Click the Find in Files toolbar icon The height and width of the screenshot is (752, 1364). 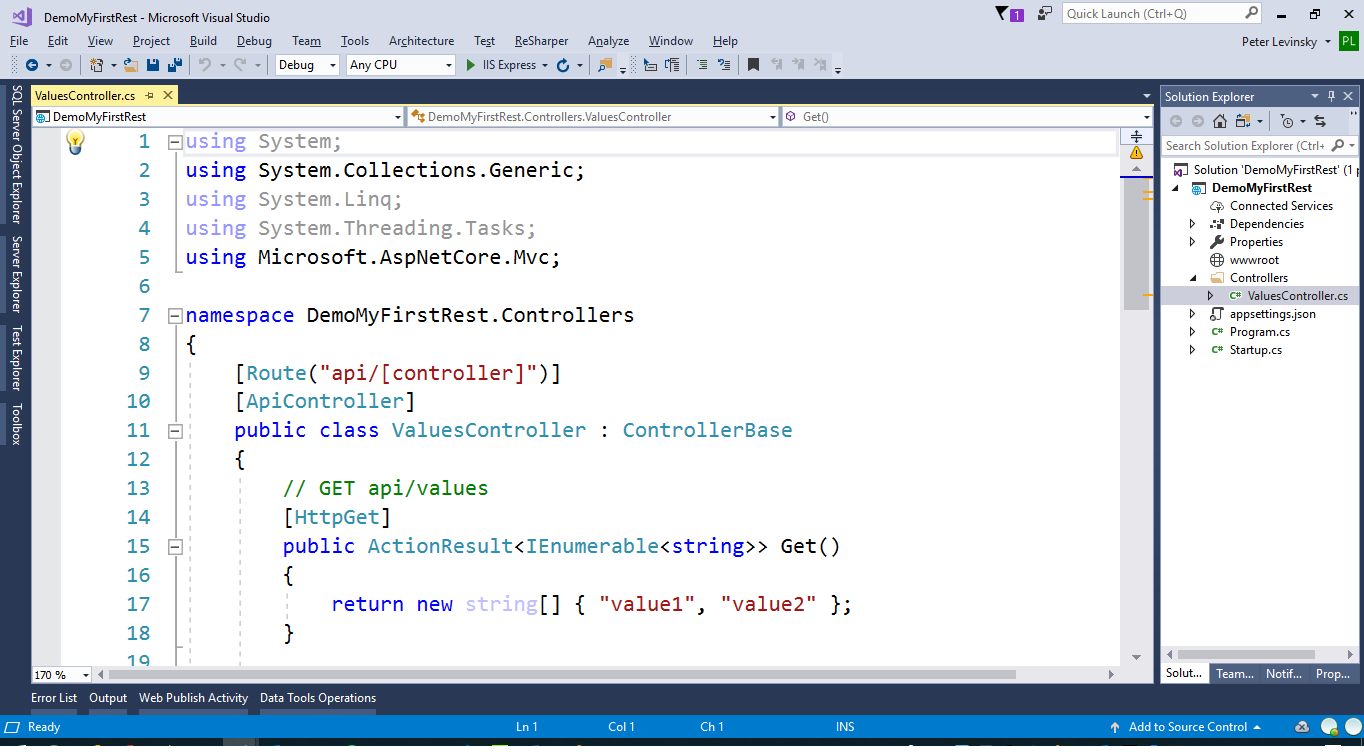(605, 65)
